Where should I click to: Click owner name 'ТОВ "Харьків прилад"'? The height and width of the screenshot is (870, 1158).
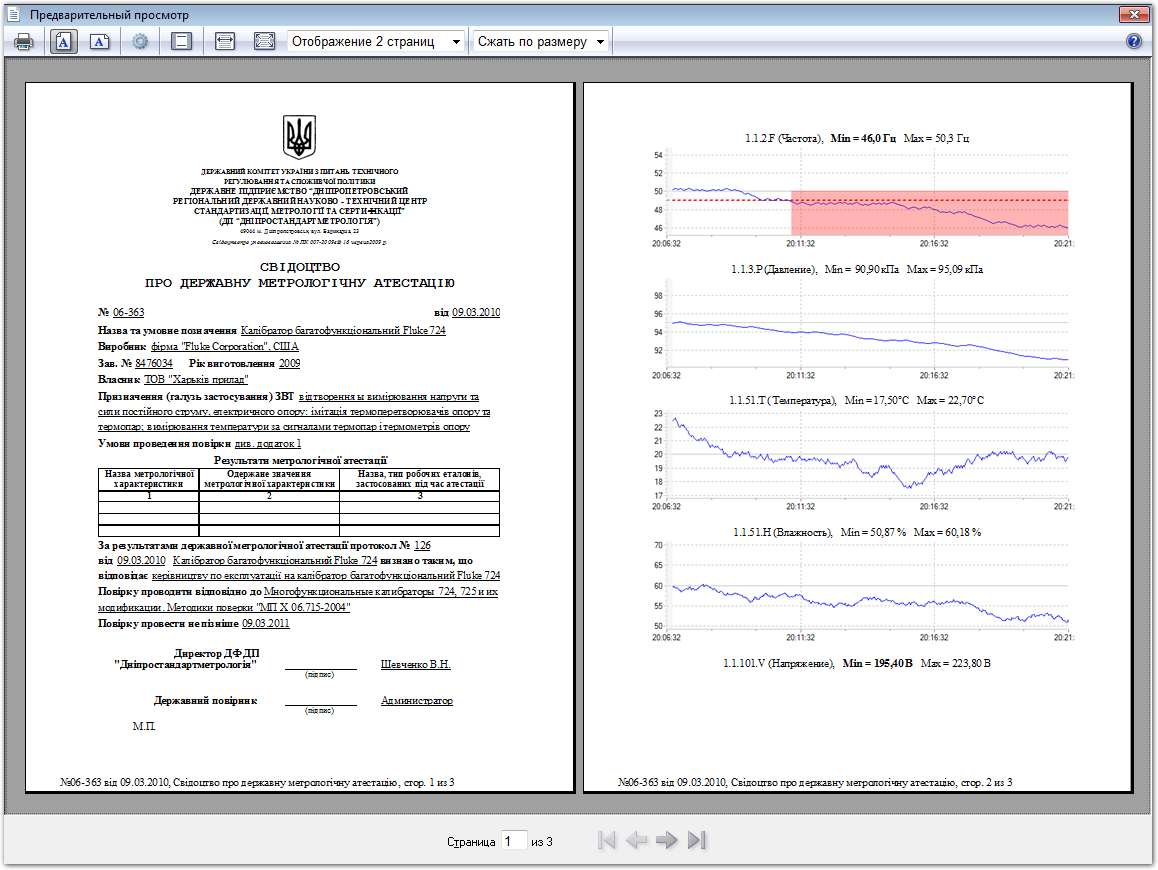point(196,380)
